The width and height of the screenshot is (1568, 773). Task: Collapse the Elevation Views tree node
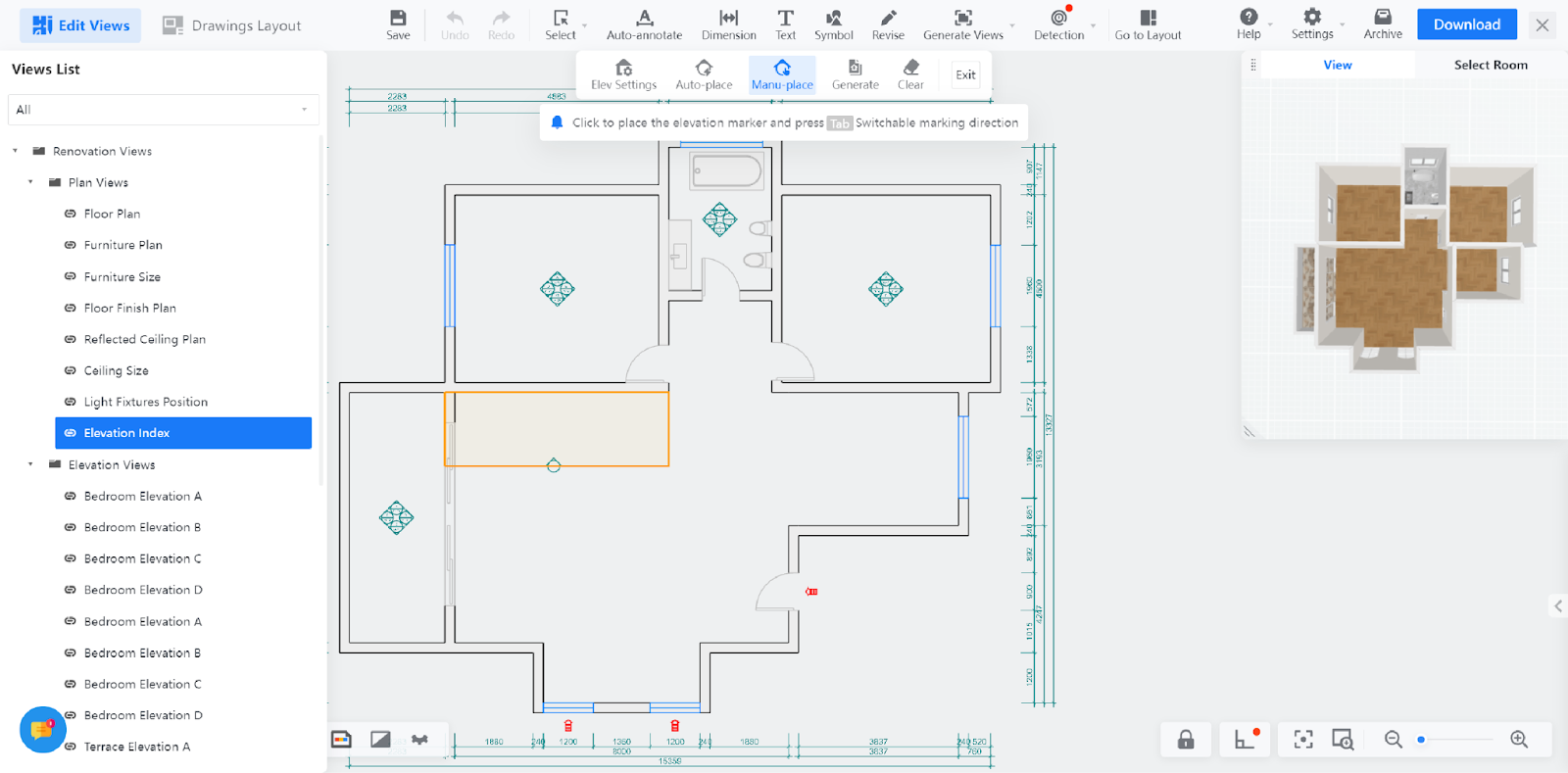[30, 464]
